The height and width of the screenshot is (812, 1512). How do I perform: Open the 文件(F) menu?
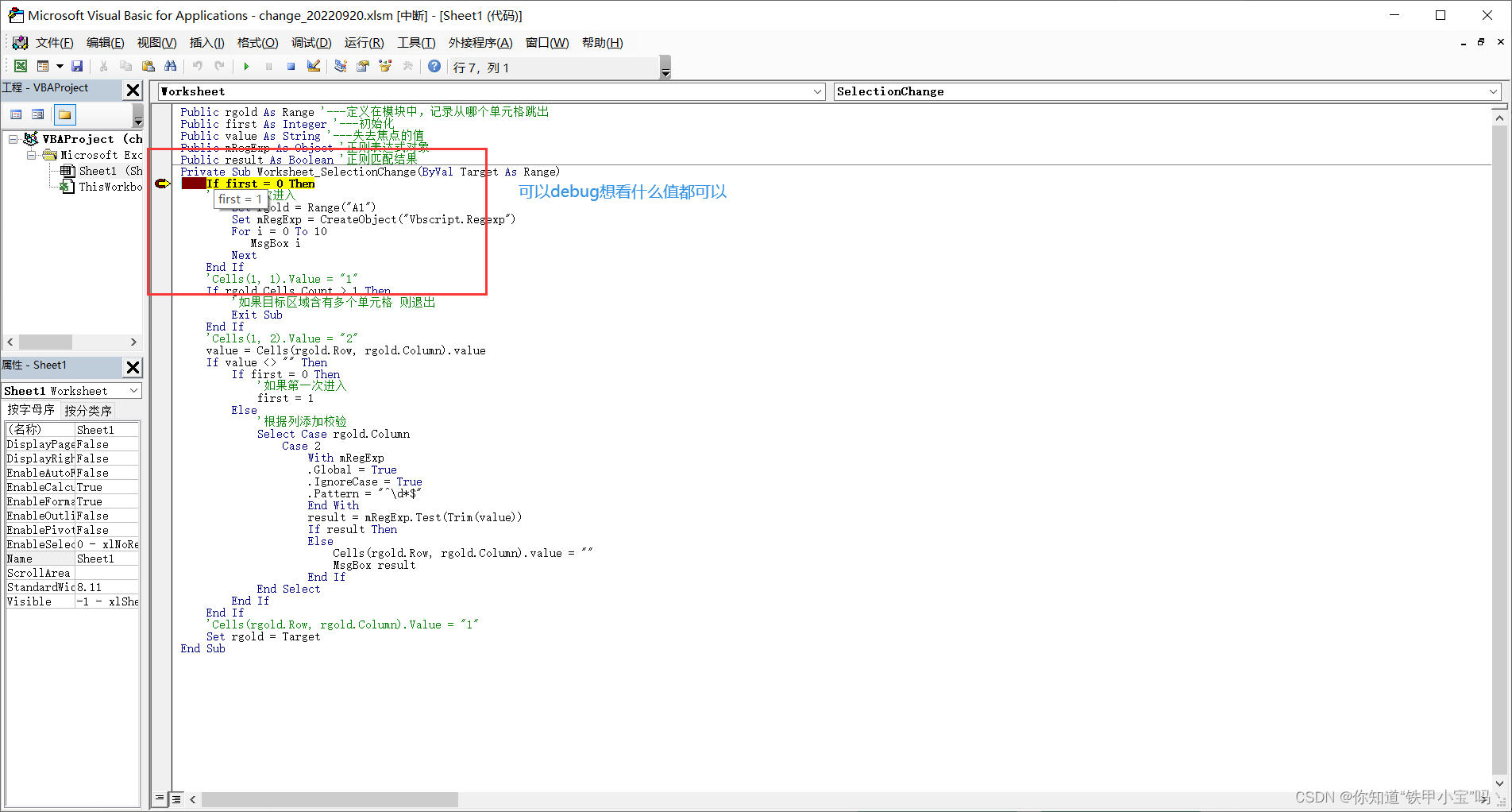pos(54,43)
